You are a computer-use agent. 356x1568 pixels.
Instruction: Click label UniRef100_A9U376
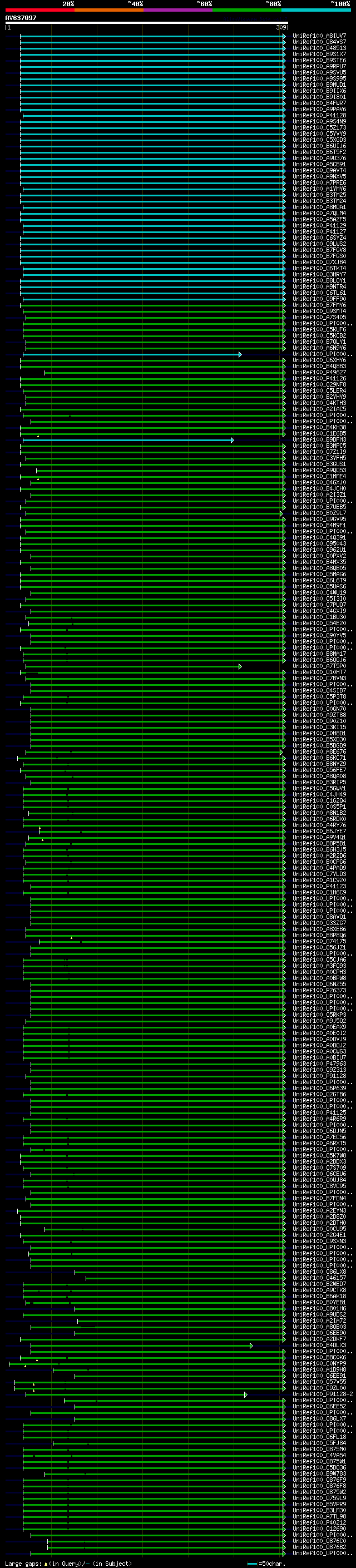tap(319, 159)
